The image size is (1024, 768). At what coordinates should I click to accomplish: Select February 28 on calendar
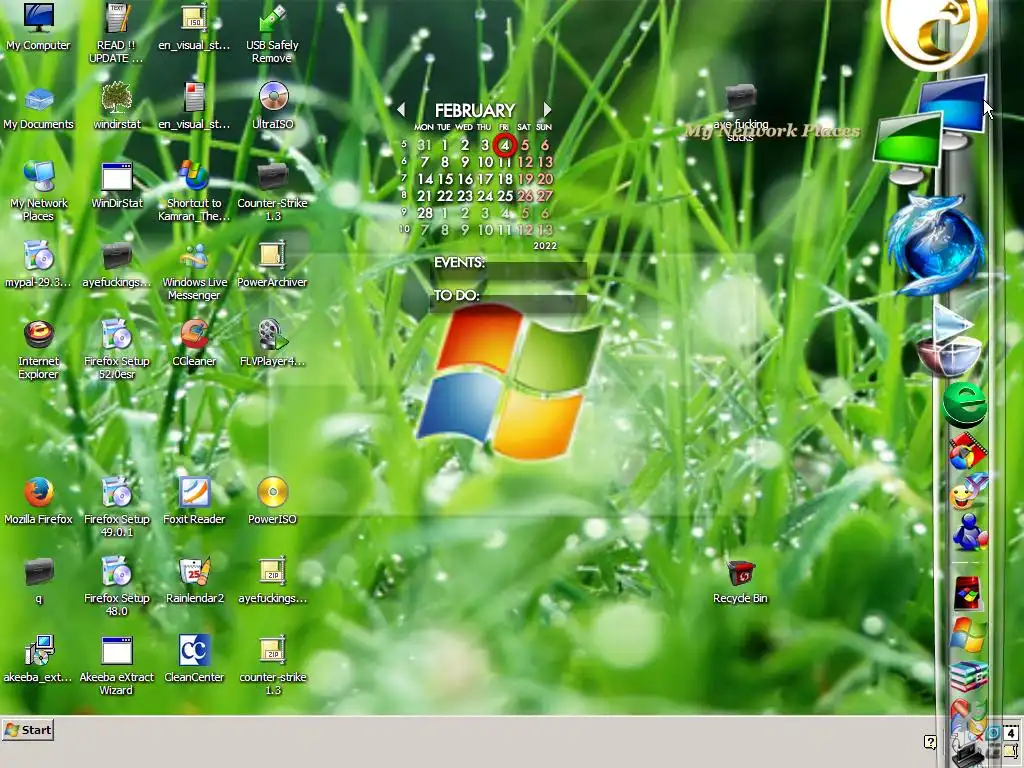click(x=424, y=213)
